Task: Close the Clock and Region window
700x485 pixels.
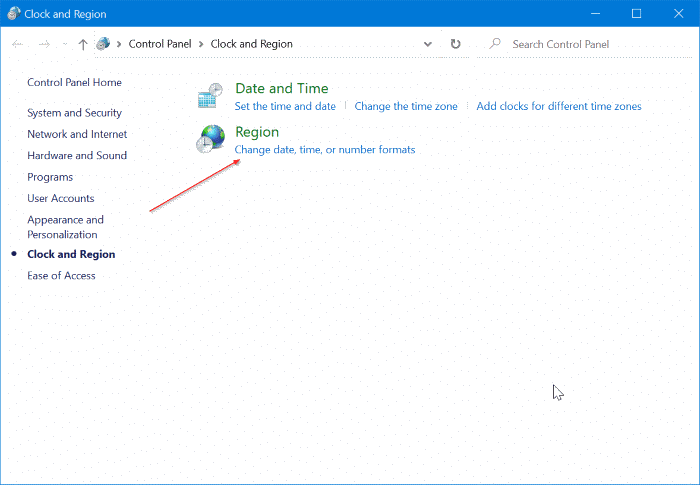Action: point(679,13)
